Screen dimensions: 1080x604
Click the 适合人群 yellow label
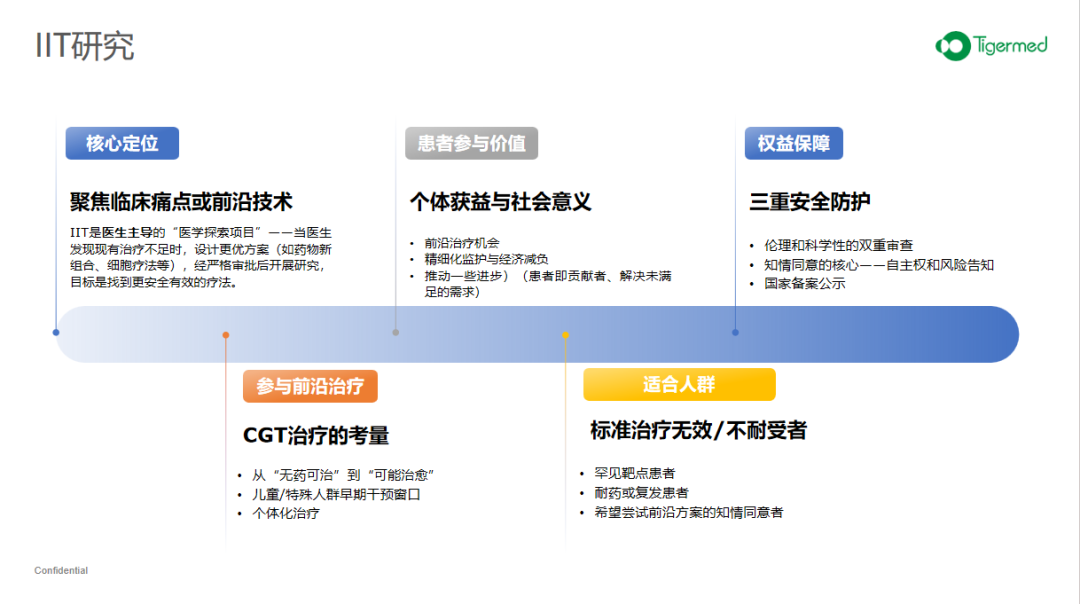(679, 385)
